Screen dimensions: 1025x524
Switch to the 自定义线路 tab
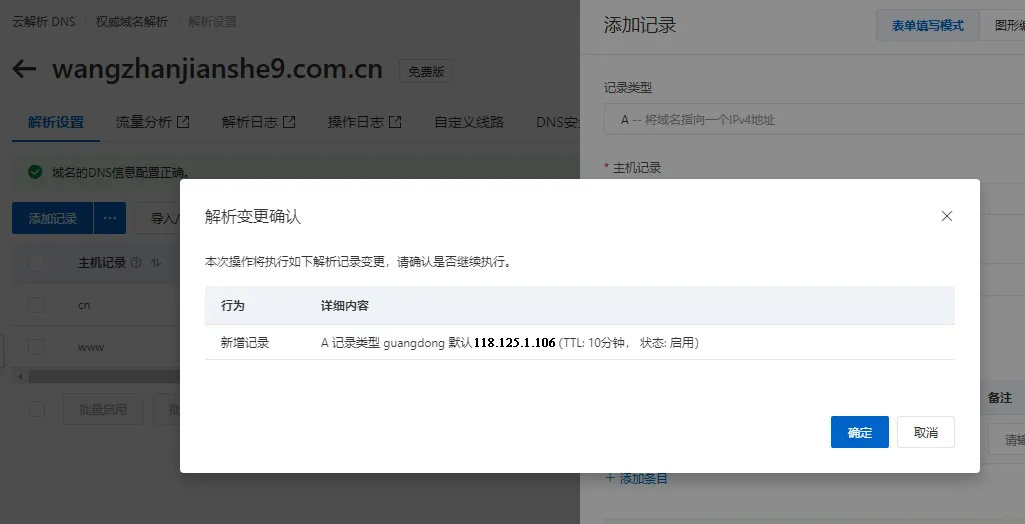[x=469, y=122]
